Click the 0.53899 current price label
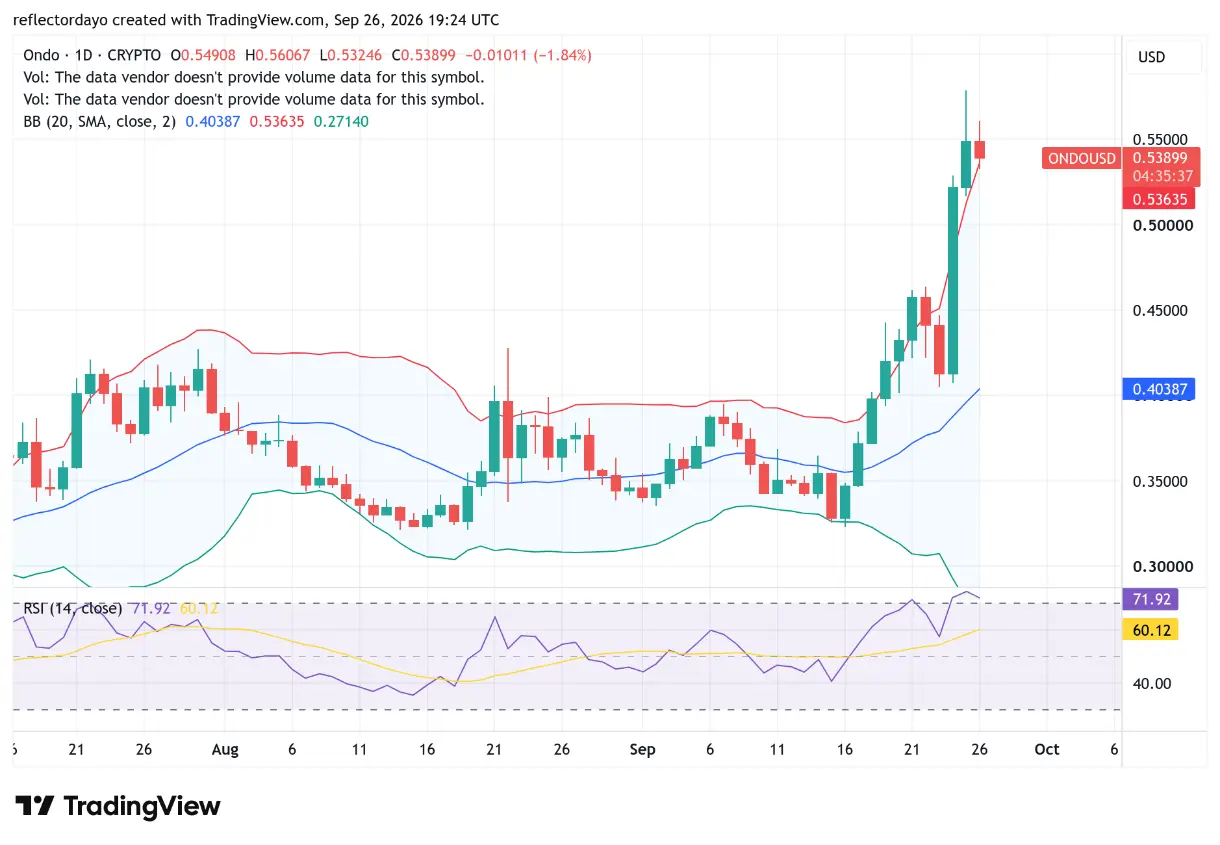This screenshot has width=1220, height=845. (1160, 157)
